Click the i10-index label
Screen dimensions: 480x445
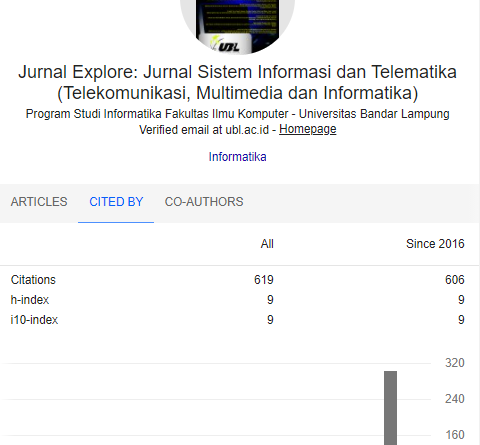(34, 320)
